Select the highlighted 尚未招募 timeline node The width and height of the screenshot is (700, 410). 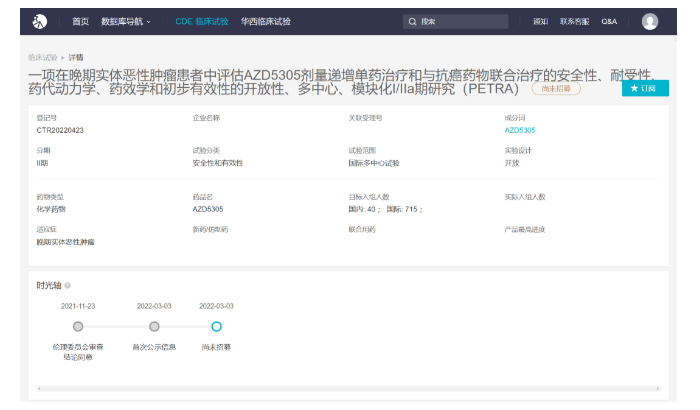pos(216,326)
